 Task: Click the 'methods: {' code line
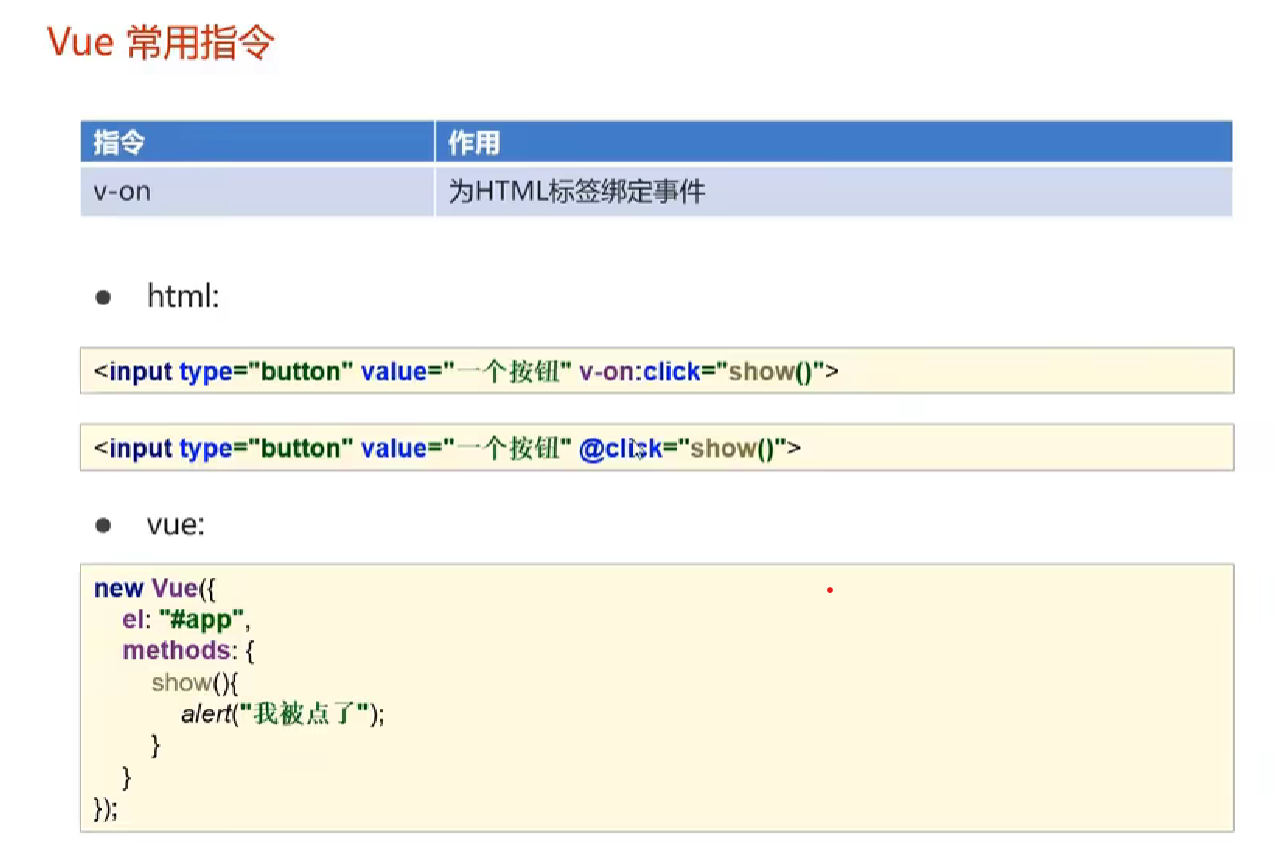pos(190,651)
